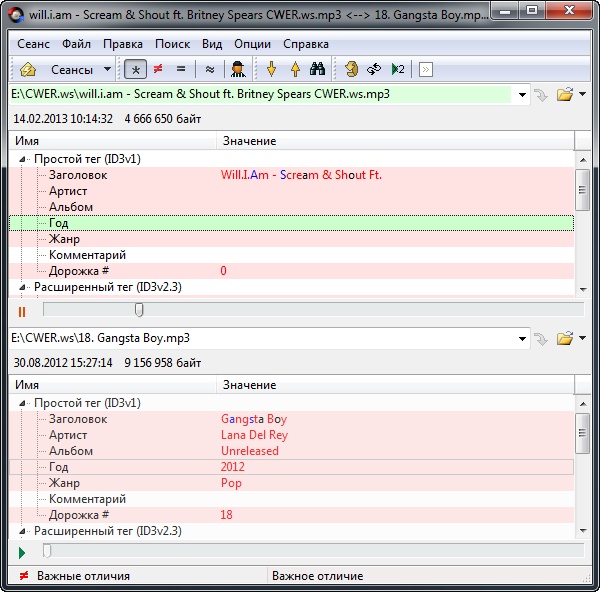Click the green Play icon in toolbar
The height and width of the screenshot is (592, 600).
pos(397,69)
